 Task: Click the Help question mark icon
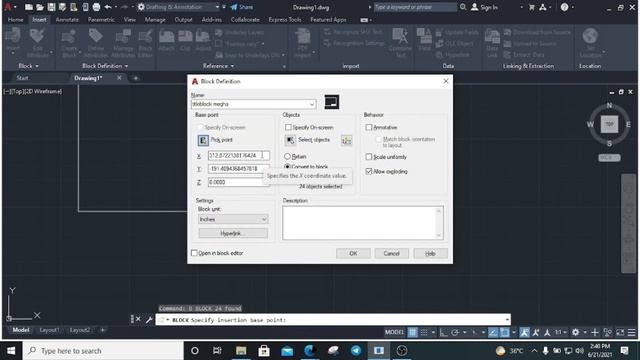[x=564, y=7]
